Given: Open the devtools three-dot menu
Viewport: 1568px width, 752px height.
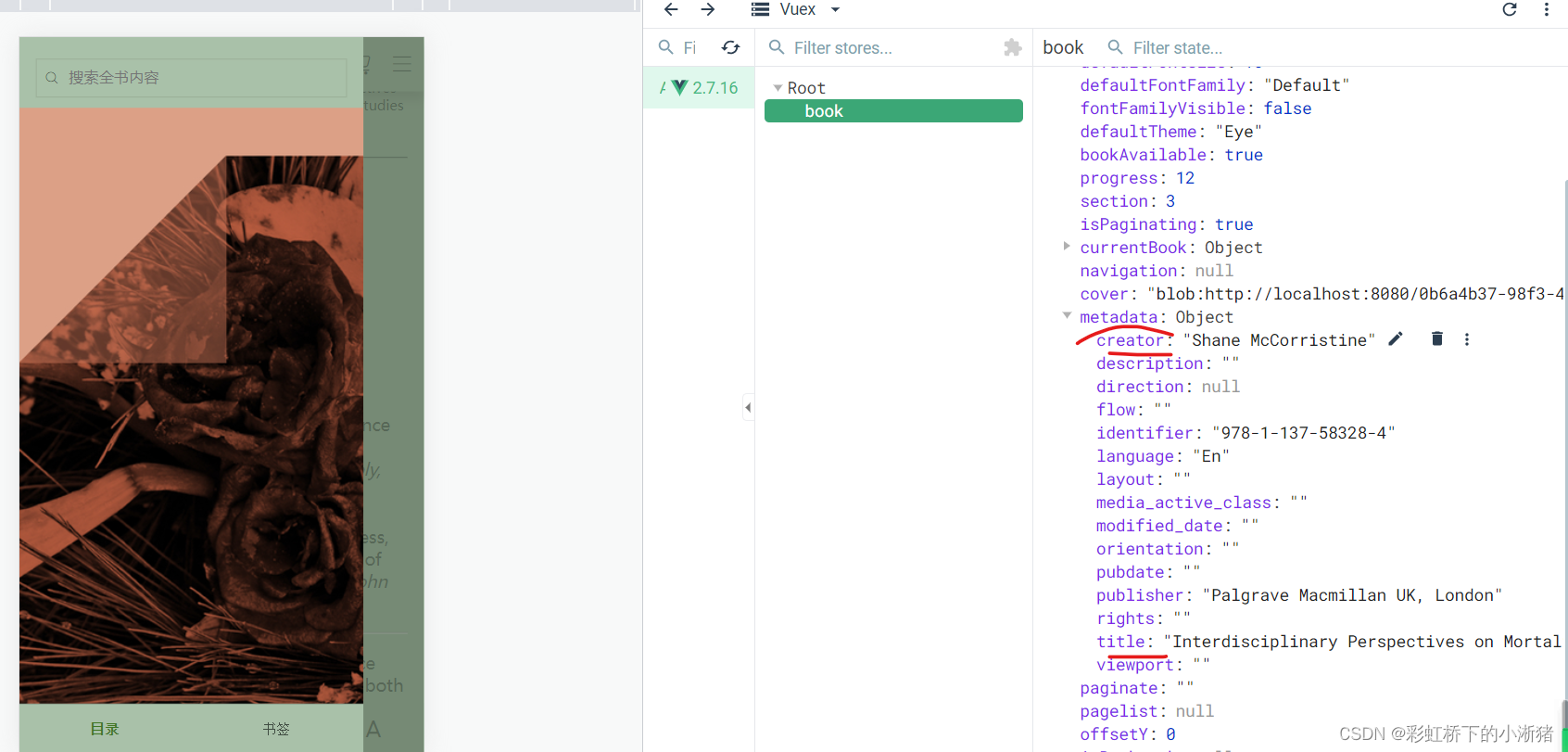Looking at the screenshot, I should tap(1546, 9).
